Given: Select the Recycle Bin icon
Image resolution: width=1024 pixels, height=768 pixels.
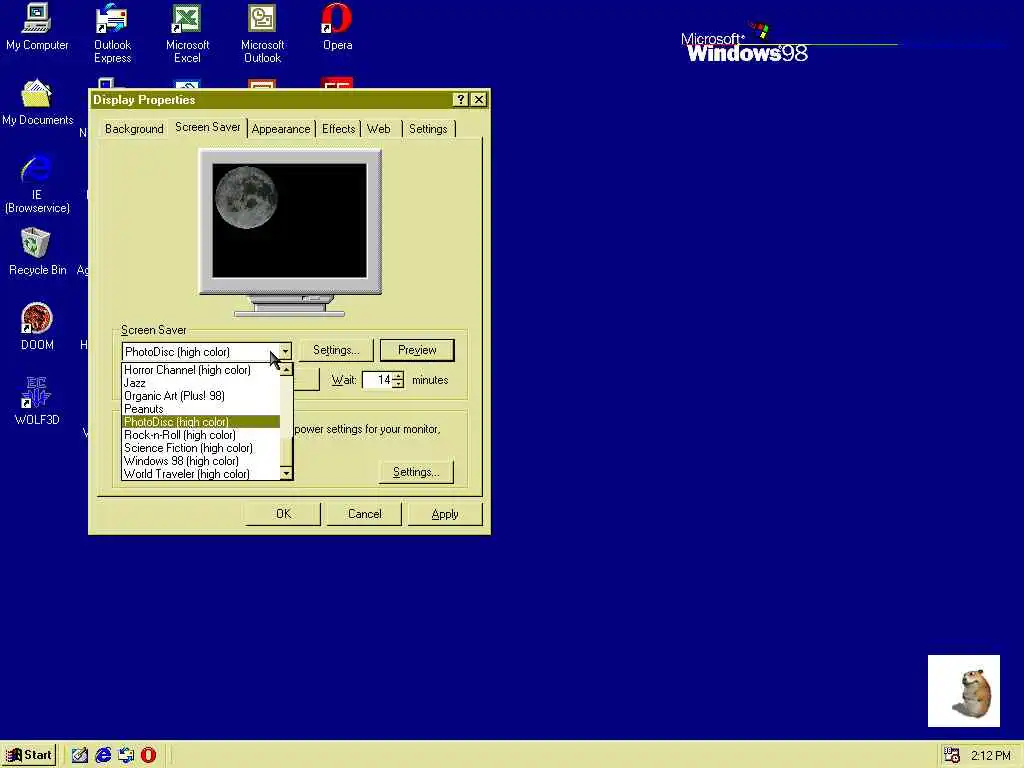Looking at the screenshot, I should [x=37, y=251].
